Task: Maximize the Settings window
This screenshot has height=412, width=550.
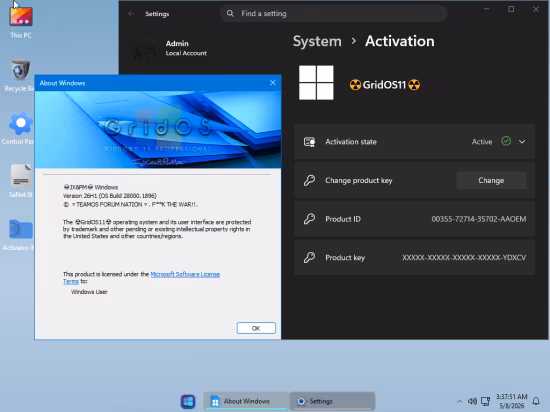Action: (511, 9)
